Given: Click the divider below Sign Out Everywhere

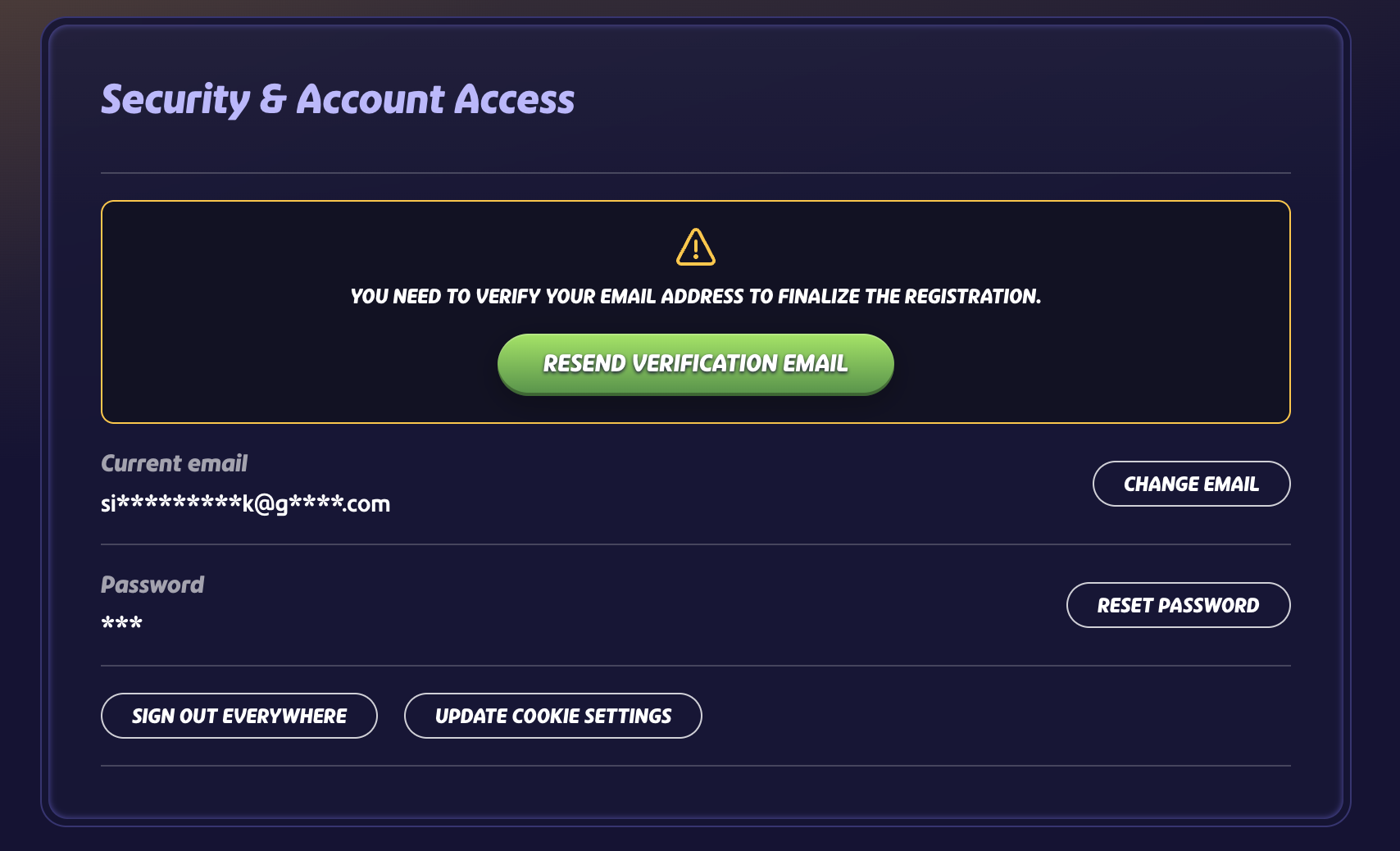Looking at the screenshot, I should click(695, 766).
